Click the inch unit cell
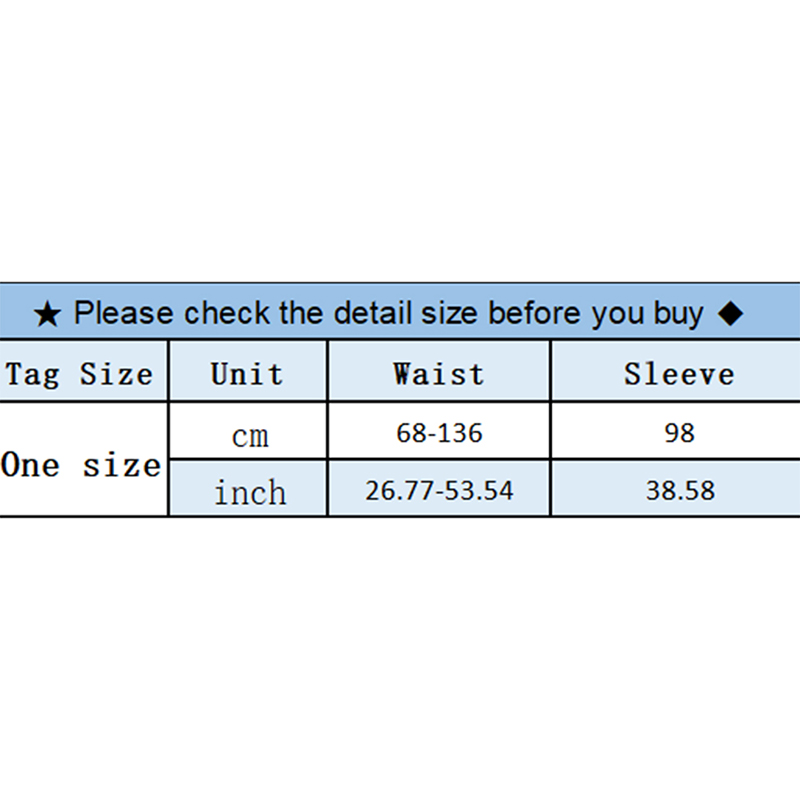800x800 pixels. point(249,492)
